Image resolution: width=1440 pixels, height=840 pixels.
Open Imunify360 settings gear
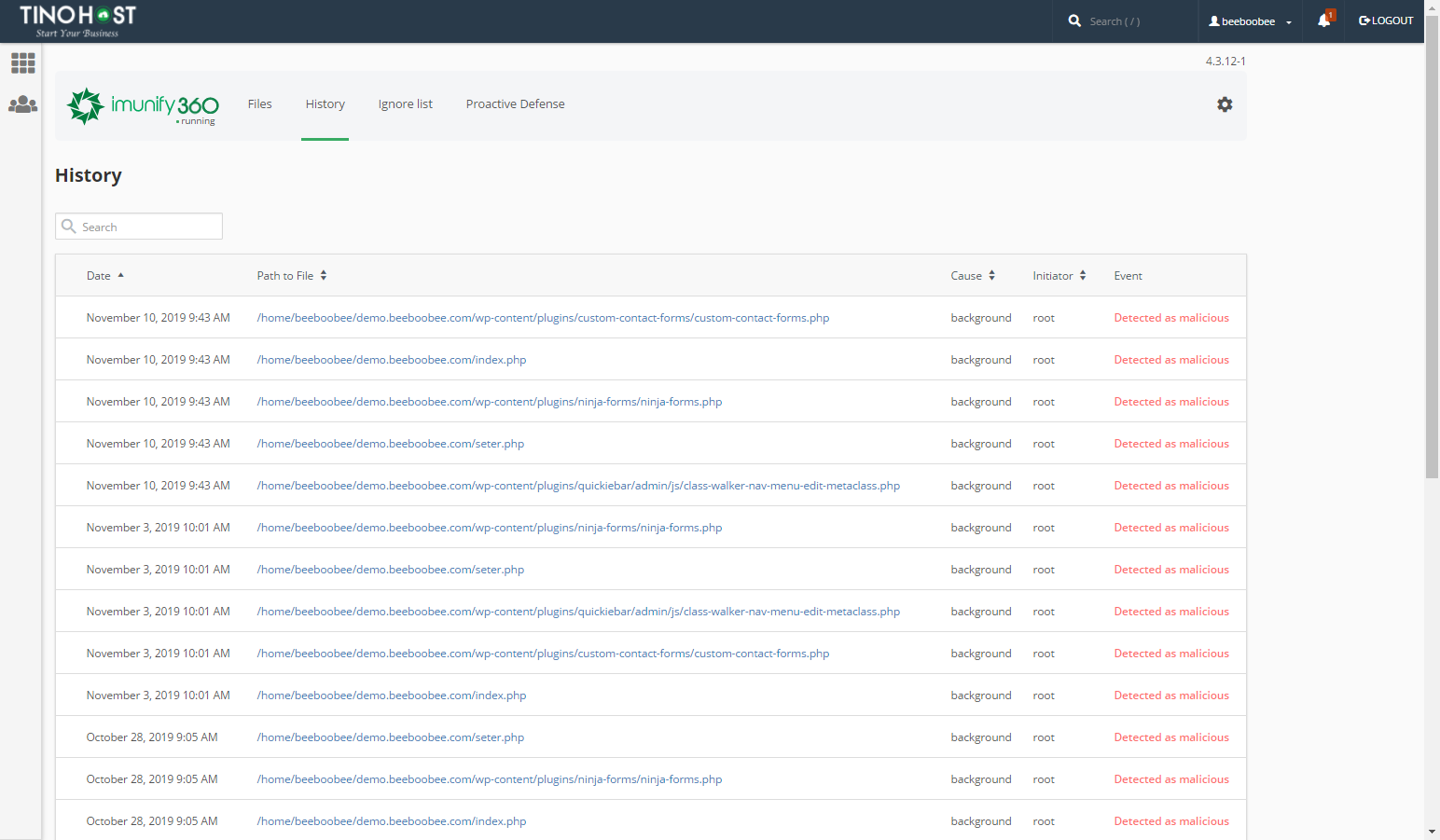pos(1225,104)
